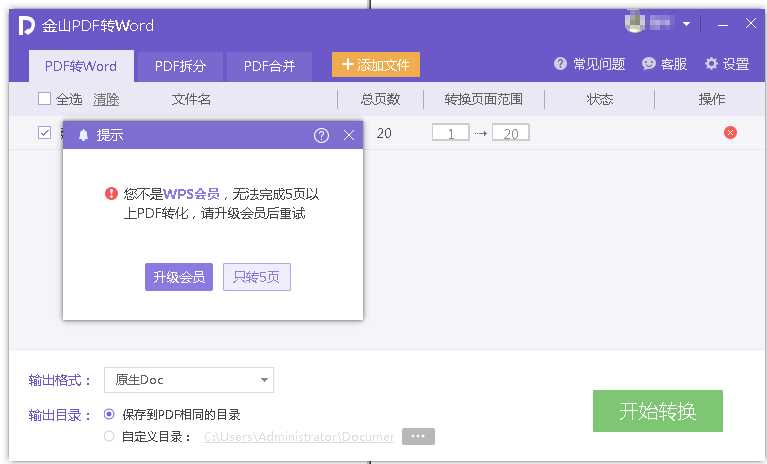Open 常见问题 help
The image size is (767, 464).
pos(589,64)
